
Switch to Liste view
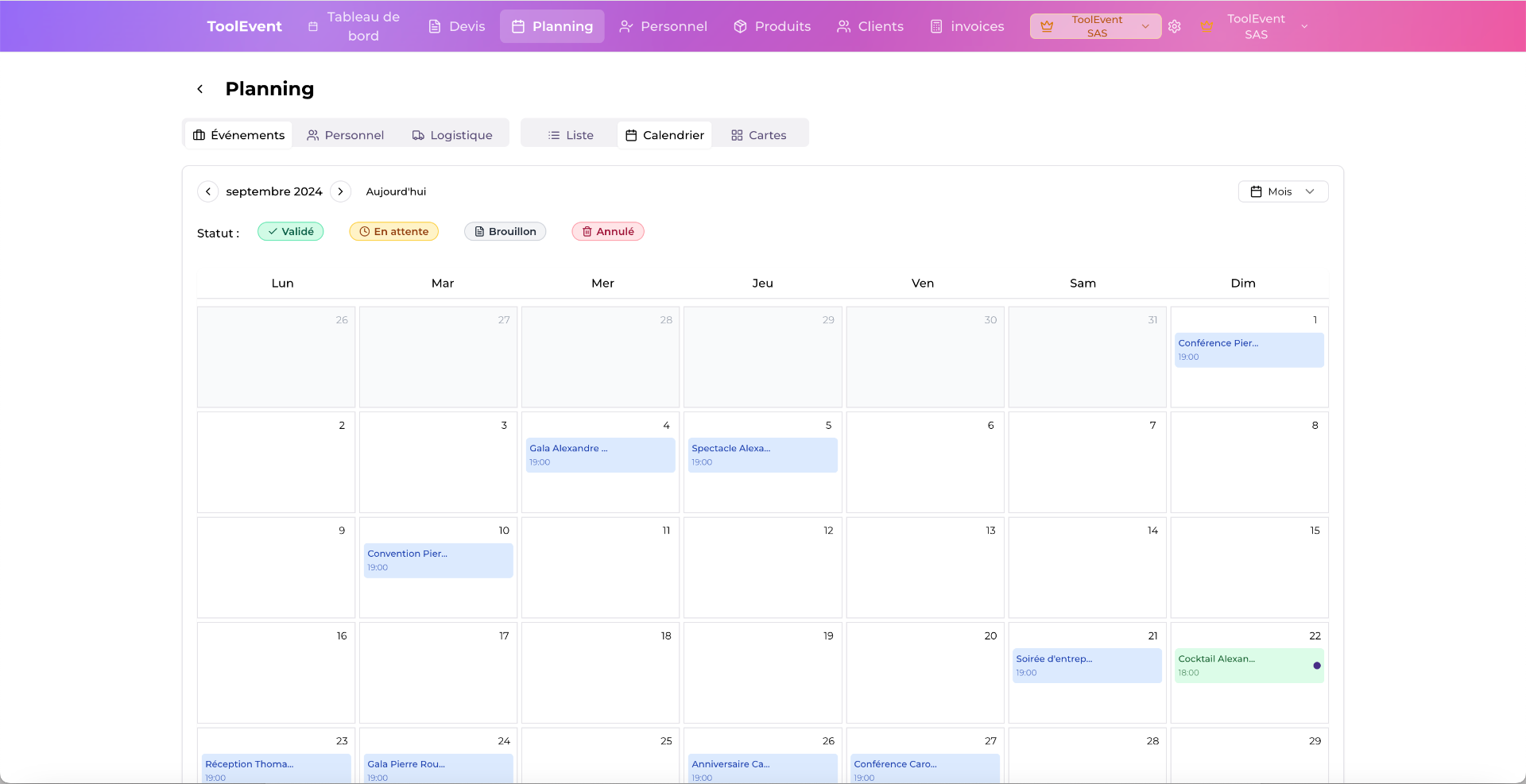click(571, 135)
